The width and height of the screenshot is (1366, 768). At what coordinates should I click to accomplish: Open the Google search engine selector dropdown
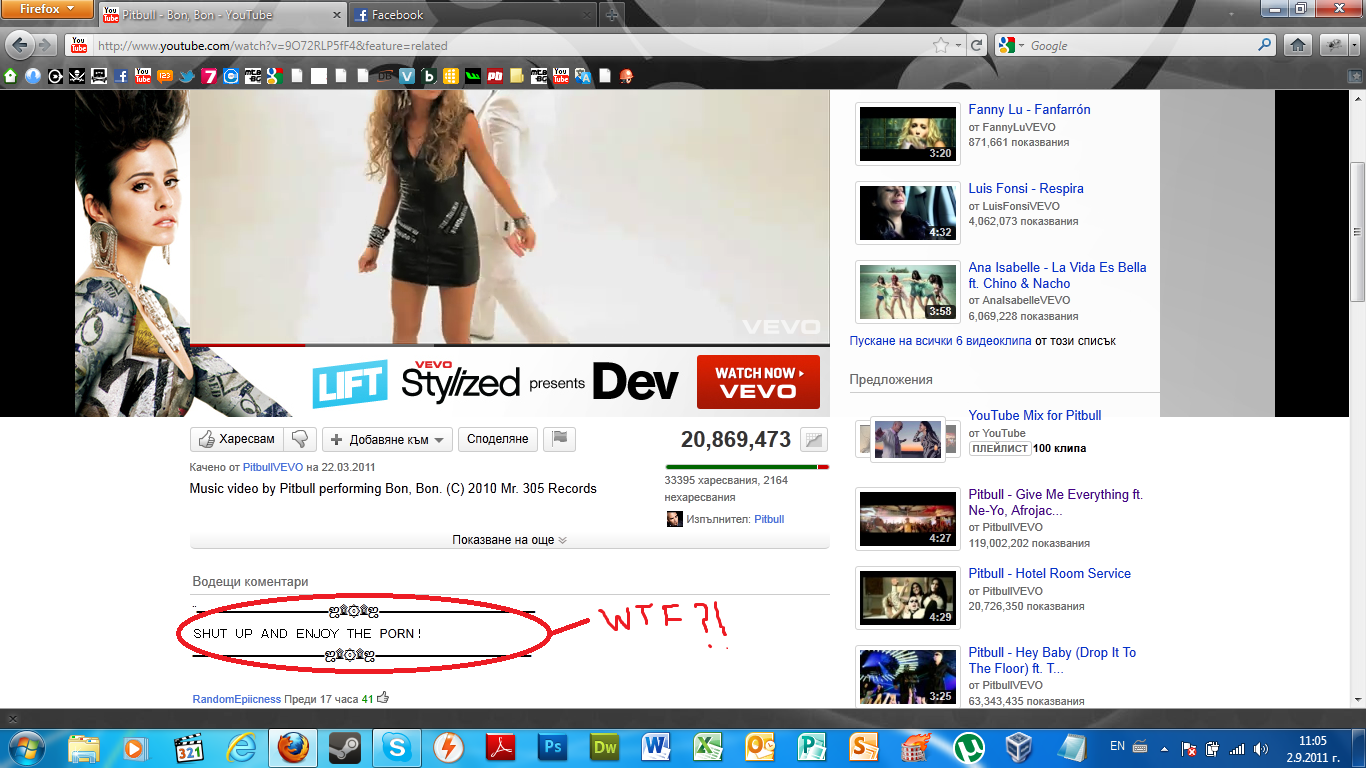1011,46
